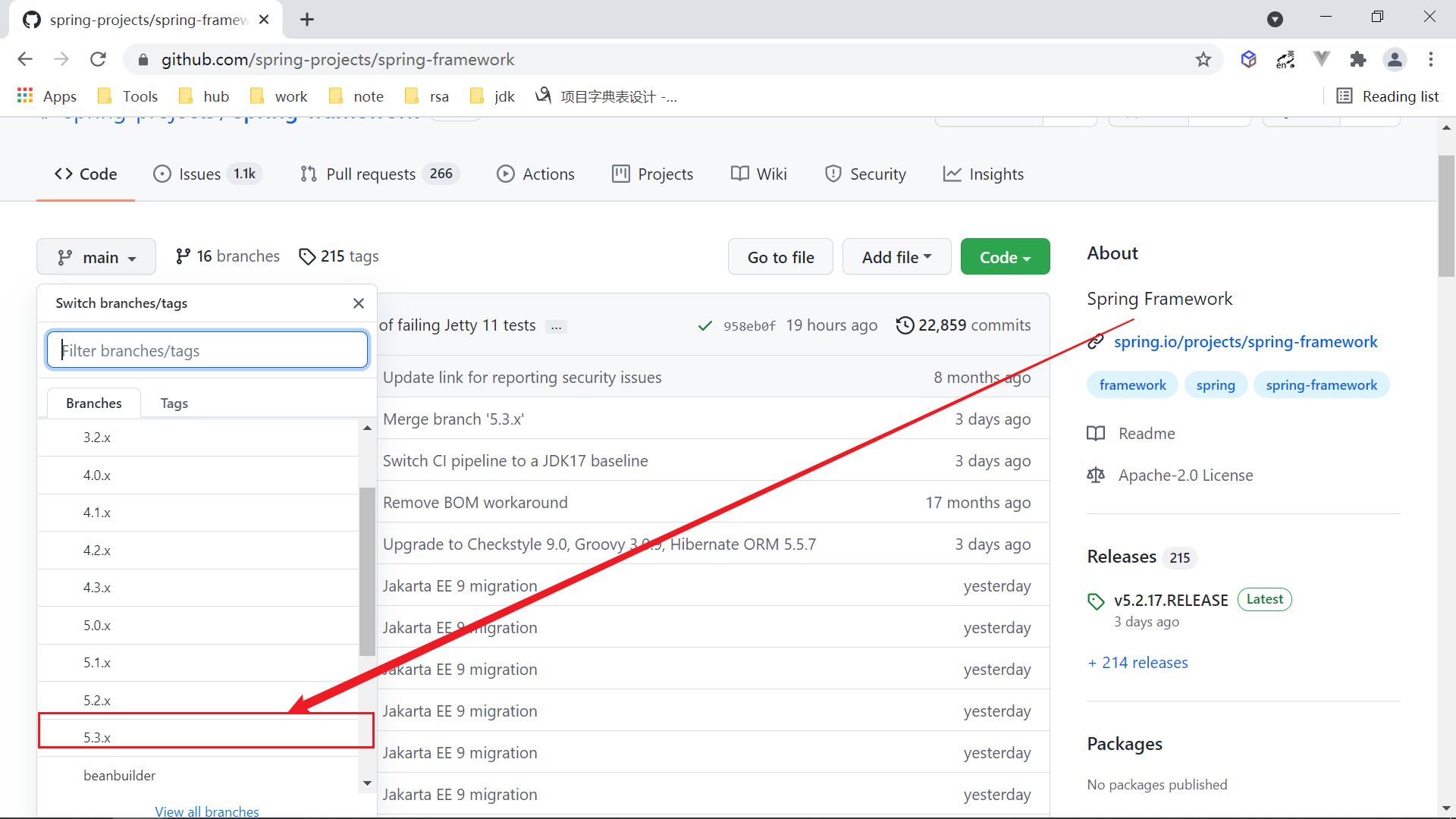The image size is (1456, 819).
Task: Click the spring topic tag
Action: pos(1216,385)
